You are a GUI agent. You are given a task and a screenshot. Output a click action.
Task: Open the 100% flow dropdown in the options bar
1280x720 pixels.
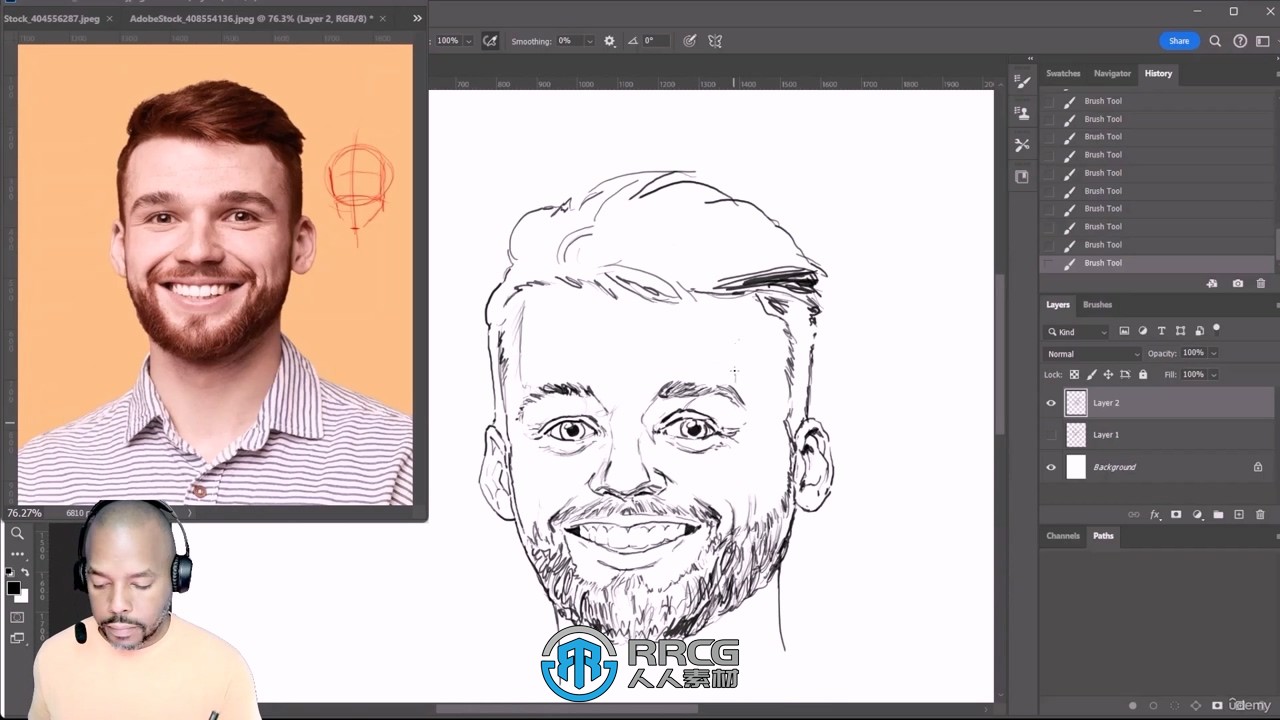468,41
